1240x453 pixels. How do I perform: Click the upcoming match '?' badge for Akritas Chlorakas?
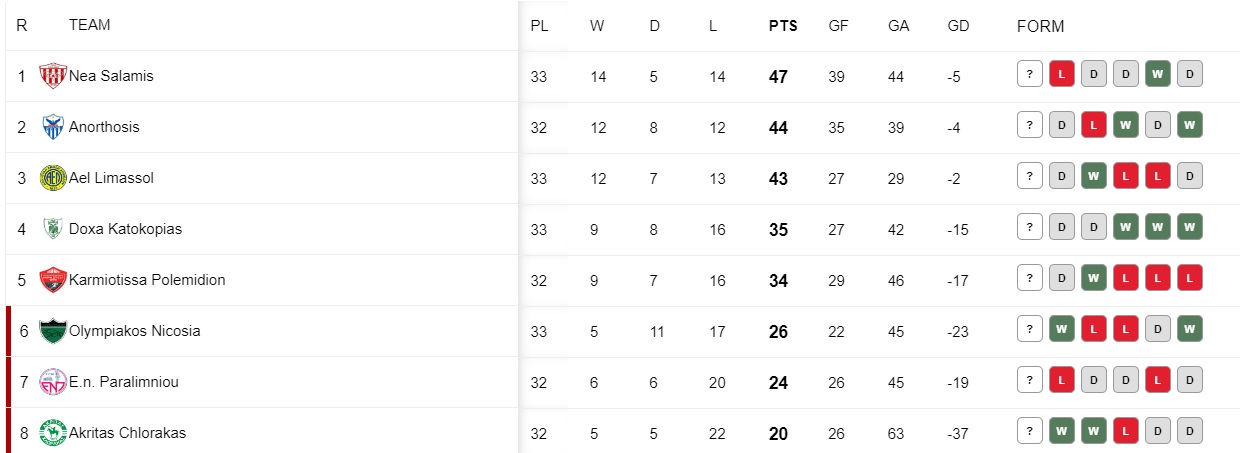(x=1029, y=431)
